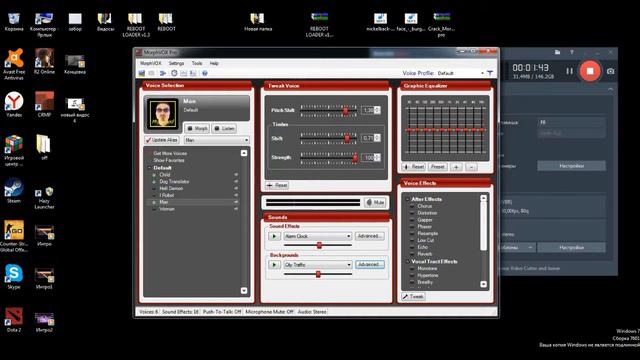Select the Crack_Mor... pro desktop icon
Image resolution: width=640 pixels, height=360 pixels.
click(x=441, y=24)
